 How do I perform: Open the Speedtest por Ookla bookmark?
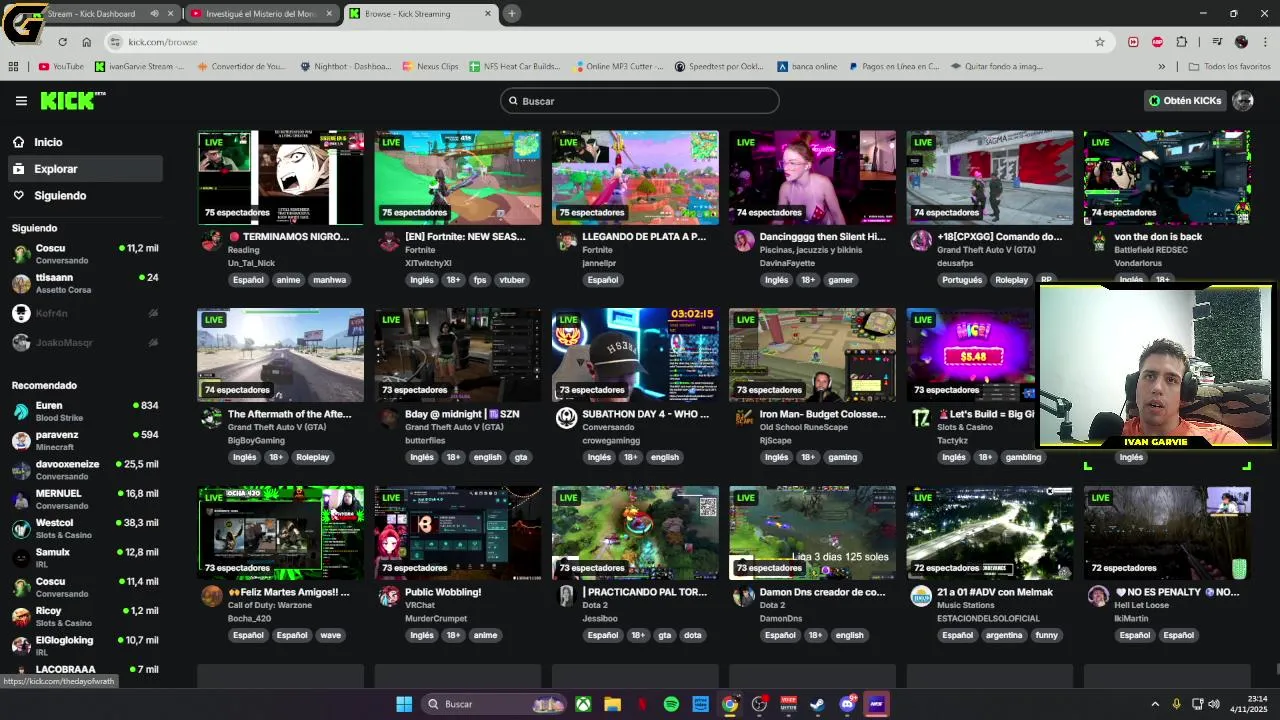click(719, 67)
